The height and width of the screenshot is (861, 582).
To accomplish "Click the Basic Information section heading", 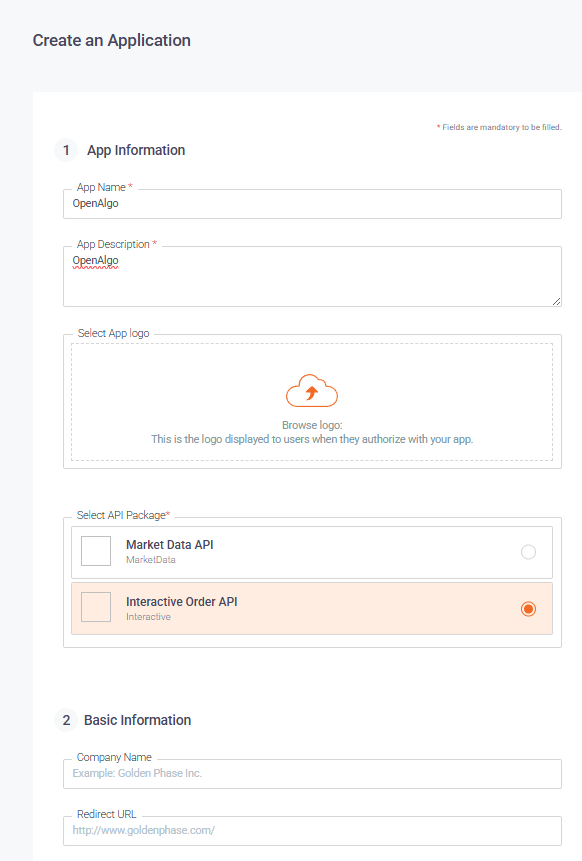I will (137, 720).
